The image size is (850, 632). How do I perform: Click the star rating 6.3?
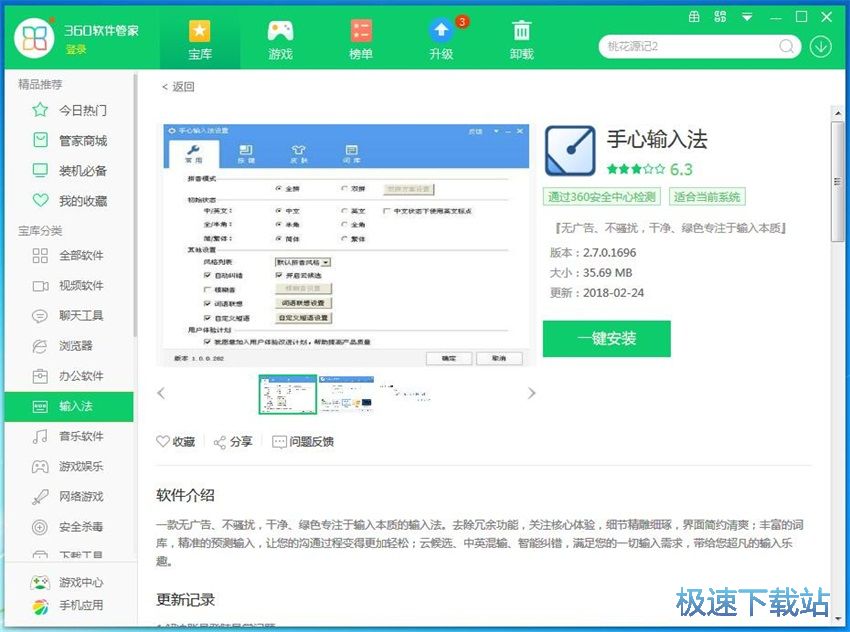(649, 169)
